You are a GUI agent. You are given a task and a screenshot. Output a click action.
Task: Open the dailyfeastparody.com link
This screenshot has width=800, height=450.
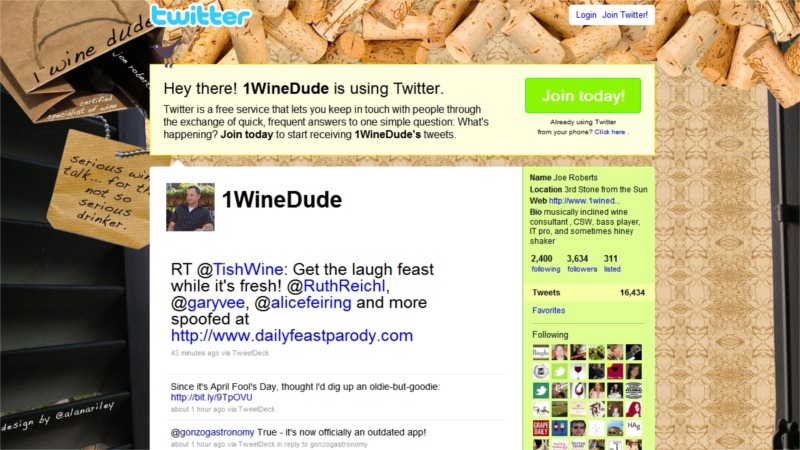[292, 336]
